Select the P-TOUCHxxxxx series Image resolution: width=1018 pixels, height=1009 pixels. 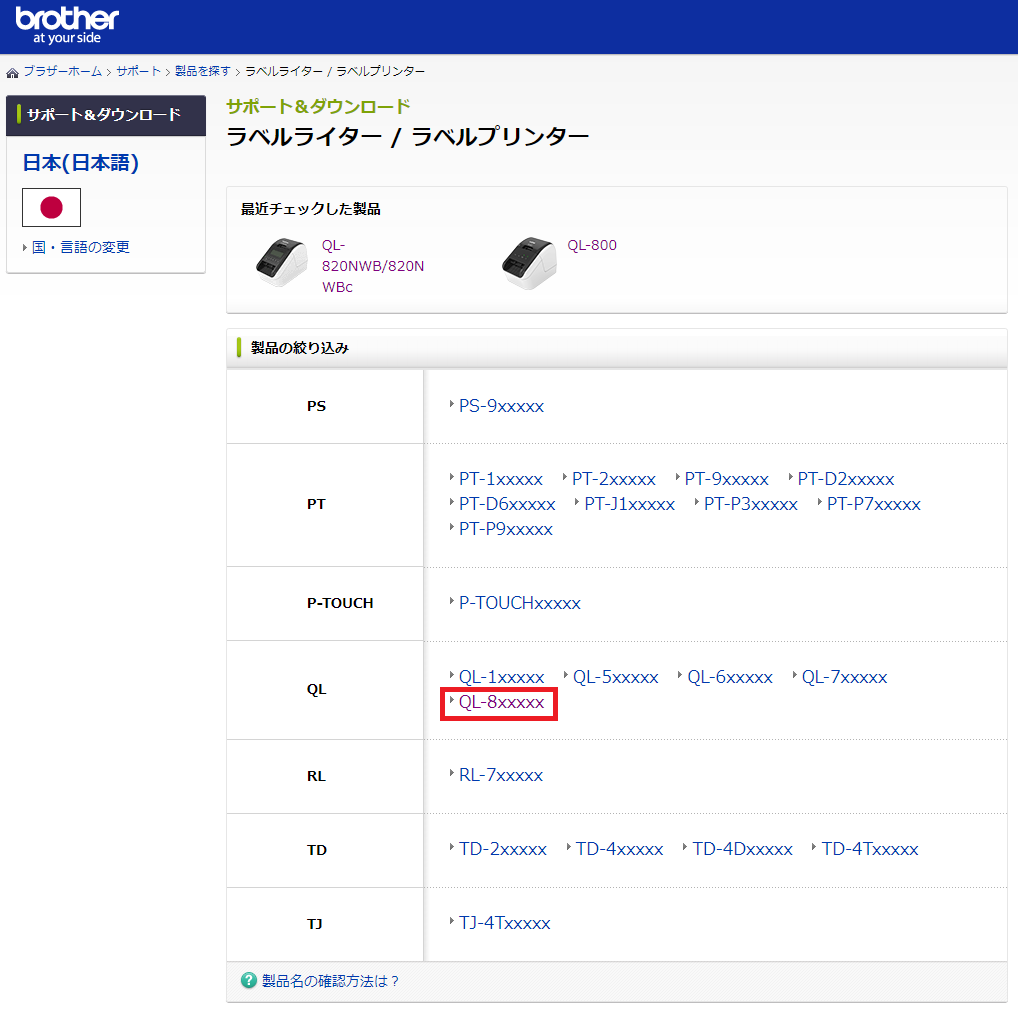tap(519, 603)
